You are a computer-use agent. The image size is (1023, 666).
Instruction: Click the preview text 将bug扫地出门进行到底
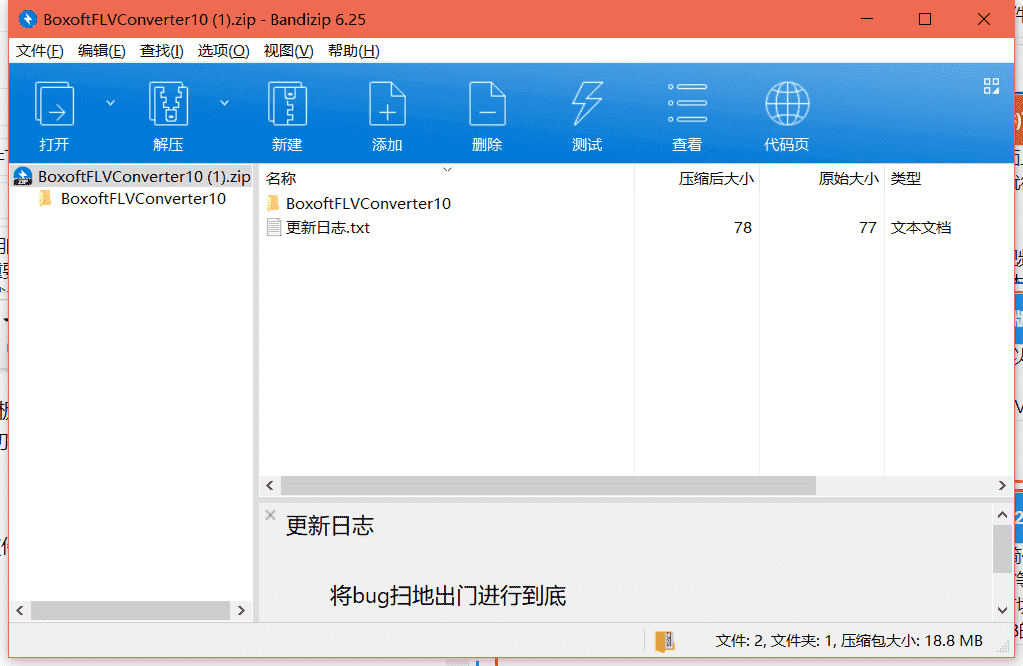(448, 596)
